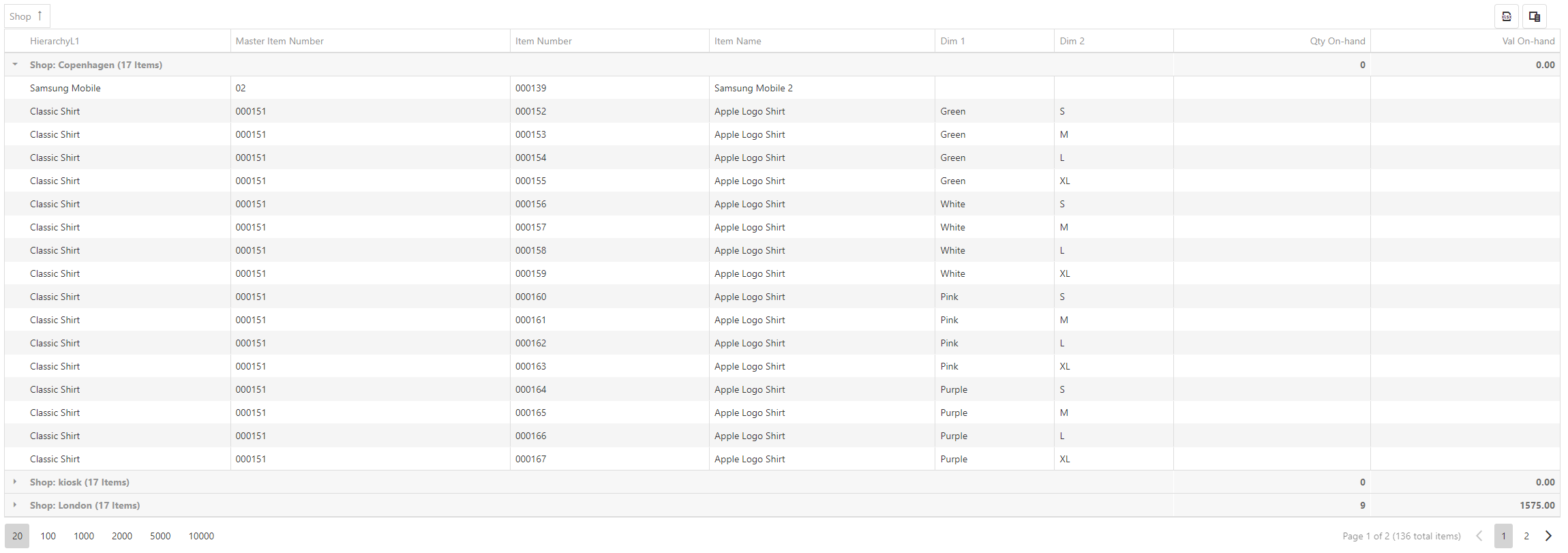Click item number 000166
This screenshot has height=553, width=1568.
tap(530, 436)
